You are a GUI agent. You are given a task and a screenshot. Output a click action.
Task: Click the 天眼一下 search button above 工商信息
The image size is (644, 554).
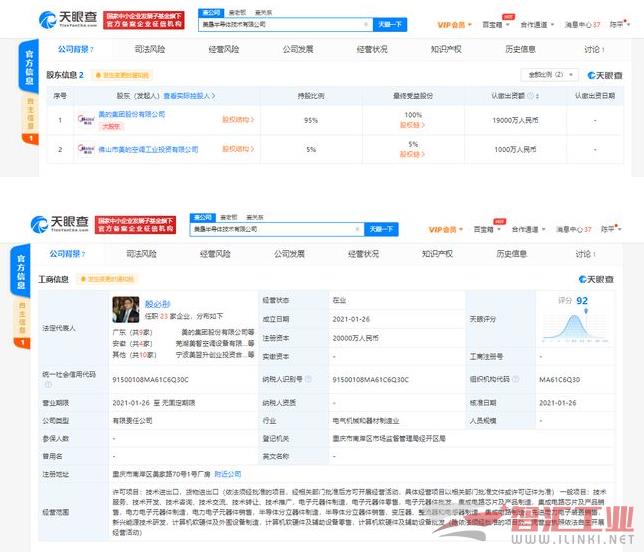click(381, 229)
